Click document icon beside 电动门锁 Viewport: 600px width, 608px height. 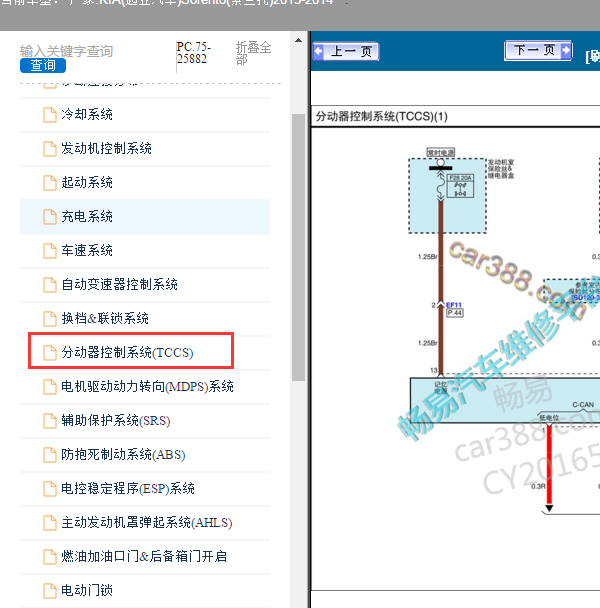[50, 591]
